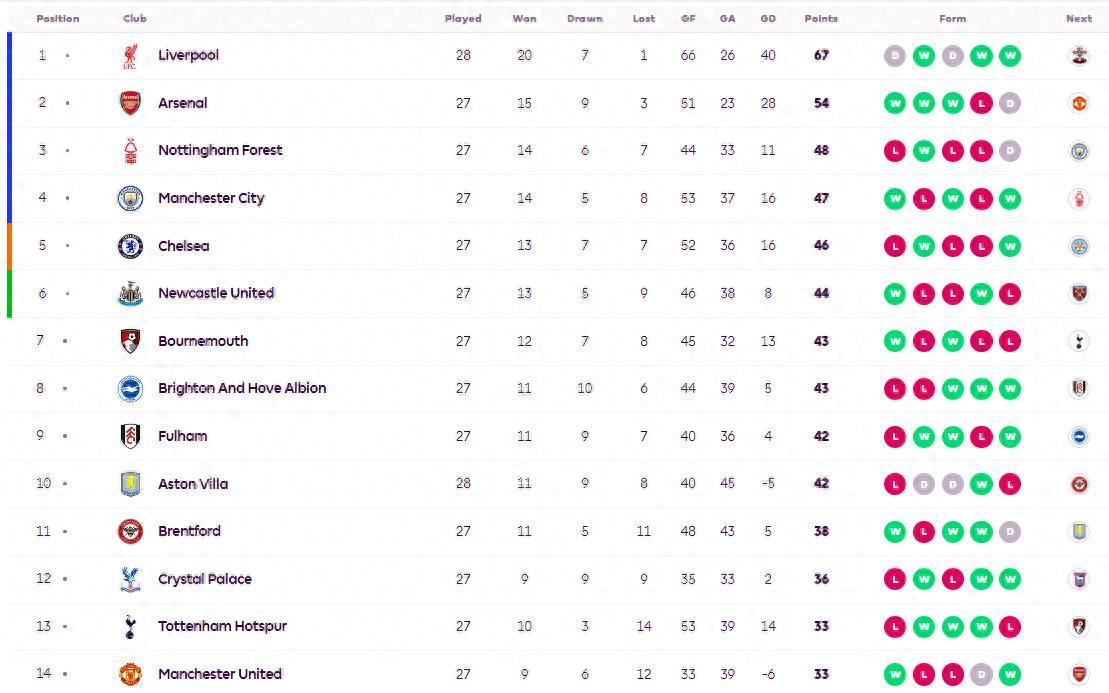Screen dimensions: 1109x693
Task: Select the Nottingham Forest crest beside its name
Action: tap(130, 151)
